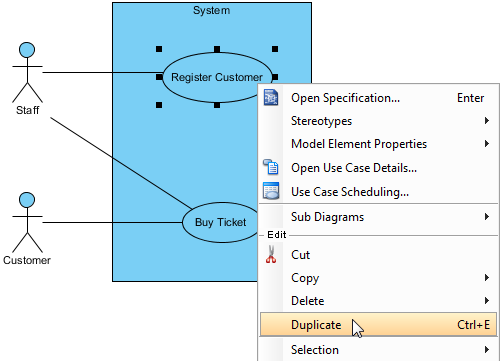The height and width of the screenshot is (361, 501).
Task: Click the Customer actor label
Action: pos(27,260)
